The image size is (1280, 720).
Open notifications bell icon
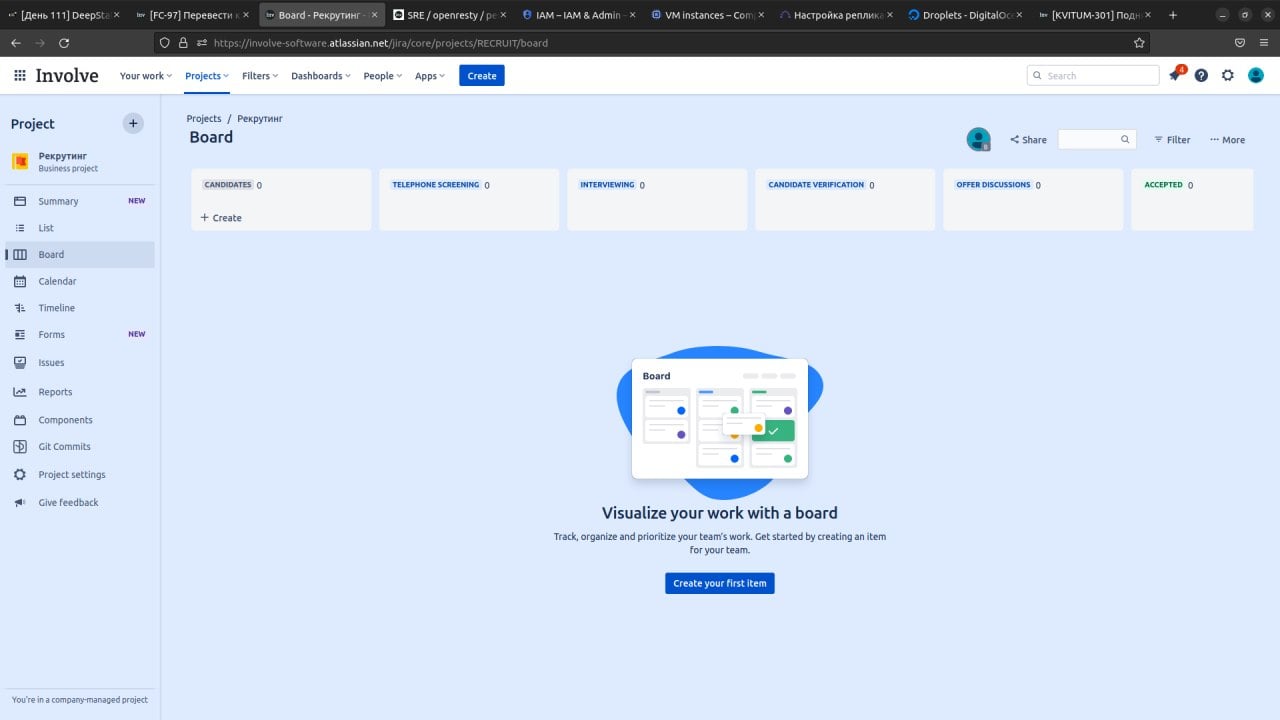[x=1175, y=75]
